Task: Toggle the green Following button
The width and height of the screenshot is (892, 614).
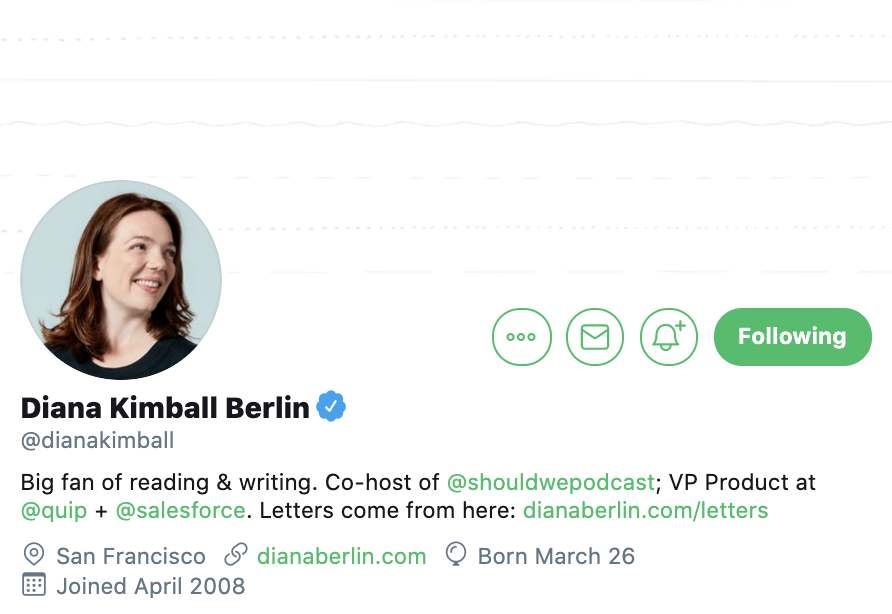Action: (792, 337)
